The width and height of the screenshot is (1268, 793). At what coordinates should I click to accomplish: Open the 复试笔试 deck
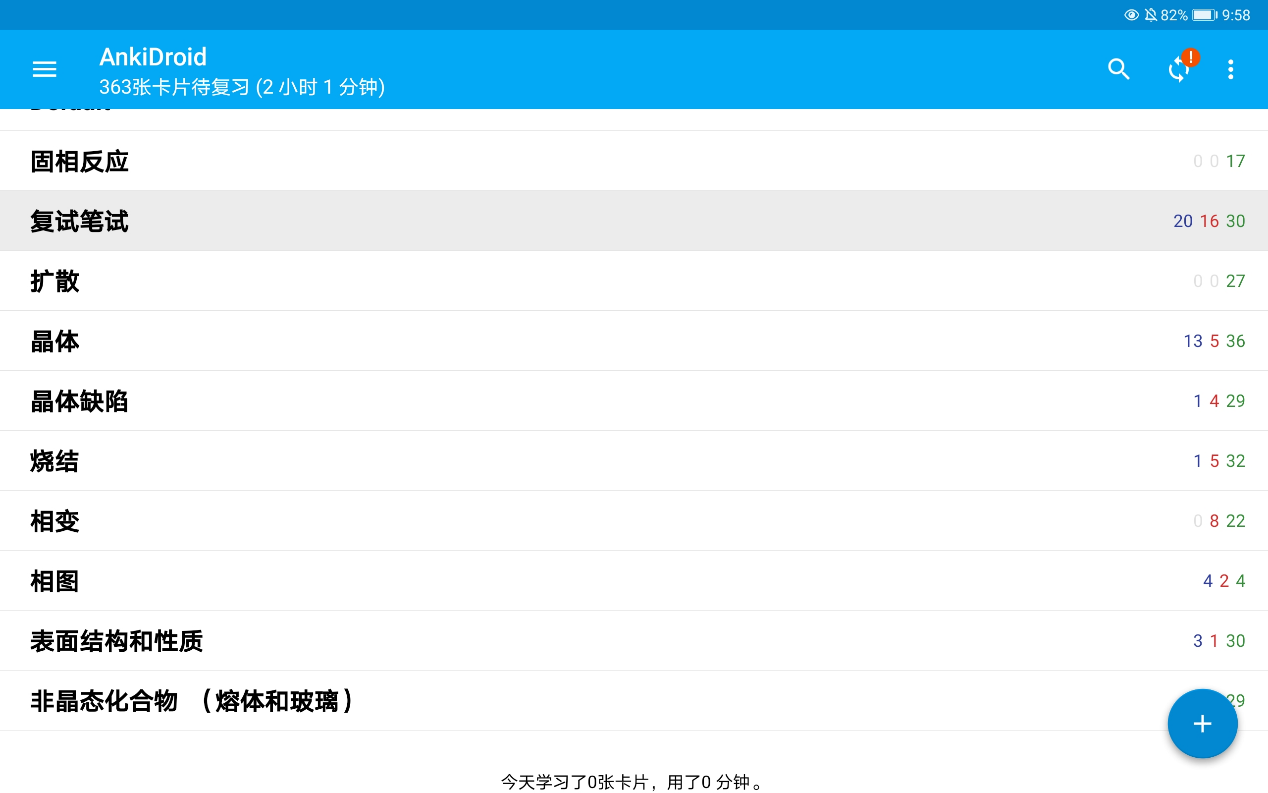[x=634, y=221]
